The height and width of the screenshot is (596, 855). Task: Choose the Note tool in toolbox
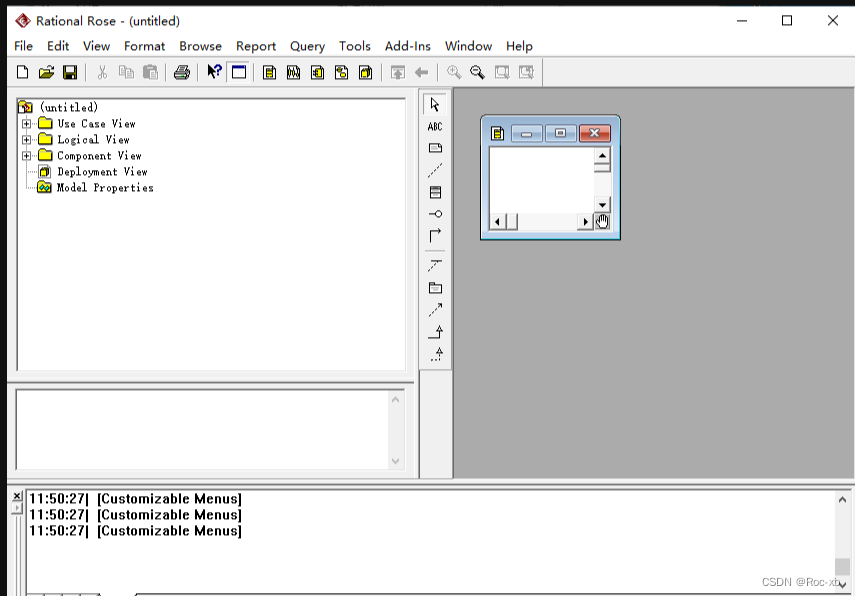435,148
